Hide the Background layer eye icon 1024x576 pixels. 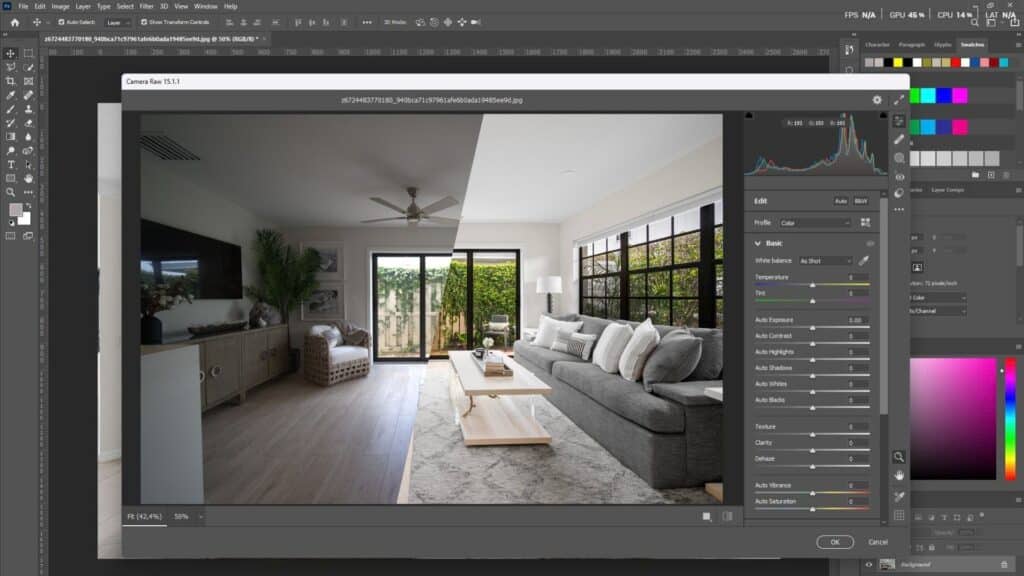pyautogui.click(x=868, y=565)
